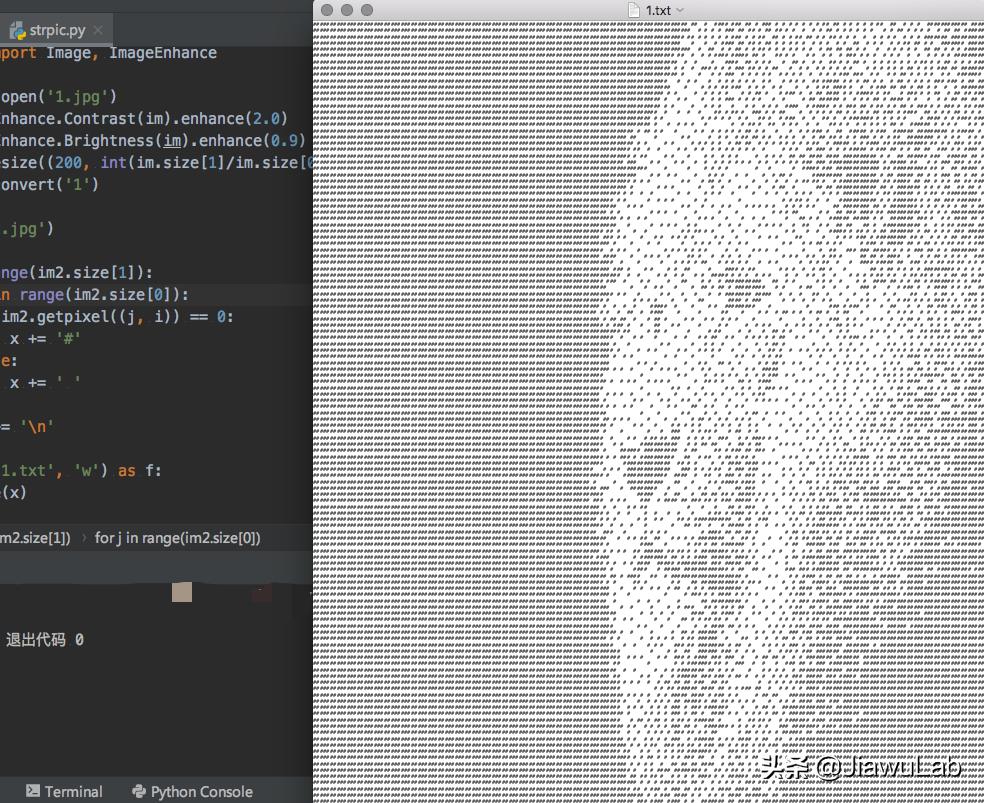Open the Python Console tool window
Screen dimensions: 984x803
[x=191, y=791]
